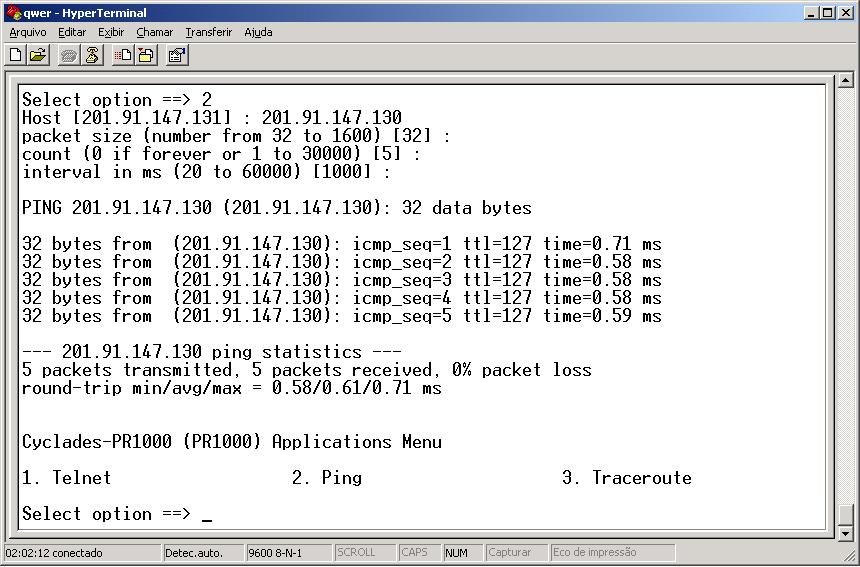Open the Editar menu
Viewport: 860px width, 567px height.
[x=72, y=32]
